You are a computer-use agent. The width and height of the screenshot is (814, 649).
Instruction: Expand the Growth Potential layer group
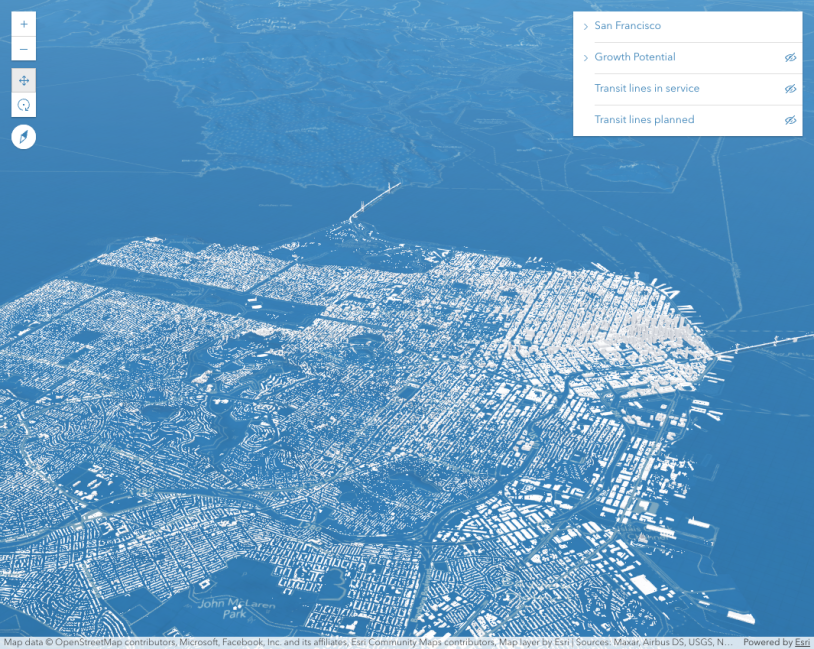585,58
